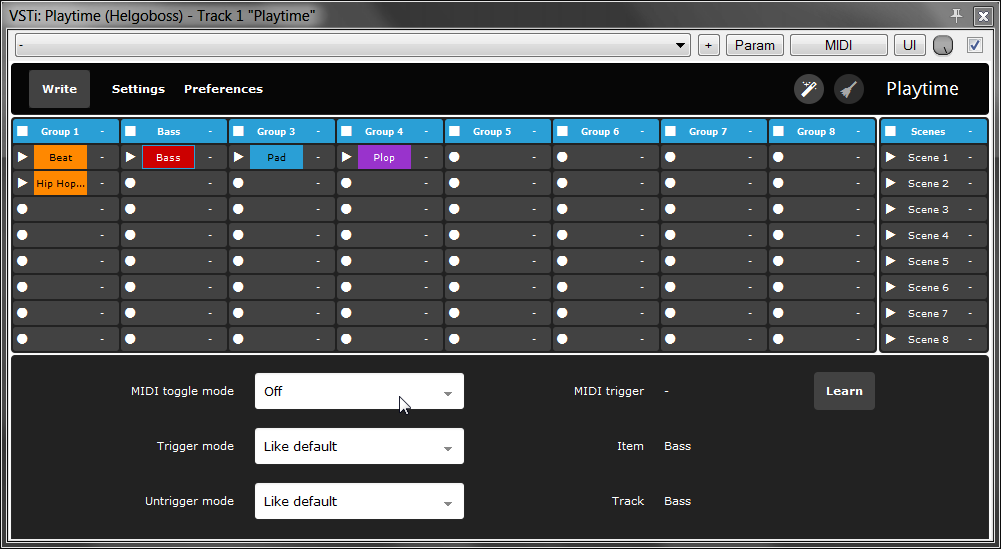Toggle the Group 1 header checkbox
This screenshot has width=1001, height=549.
click(x=23, y=131)
